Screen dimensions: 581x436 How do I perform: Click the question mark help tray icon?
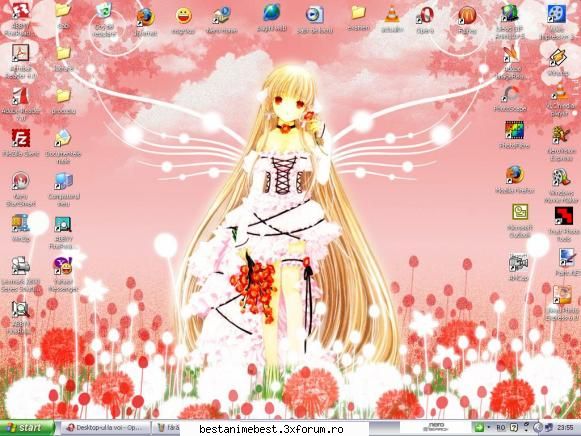tap(514, 427)
